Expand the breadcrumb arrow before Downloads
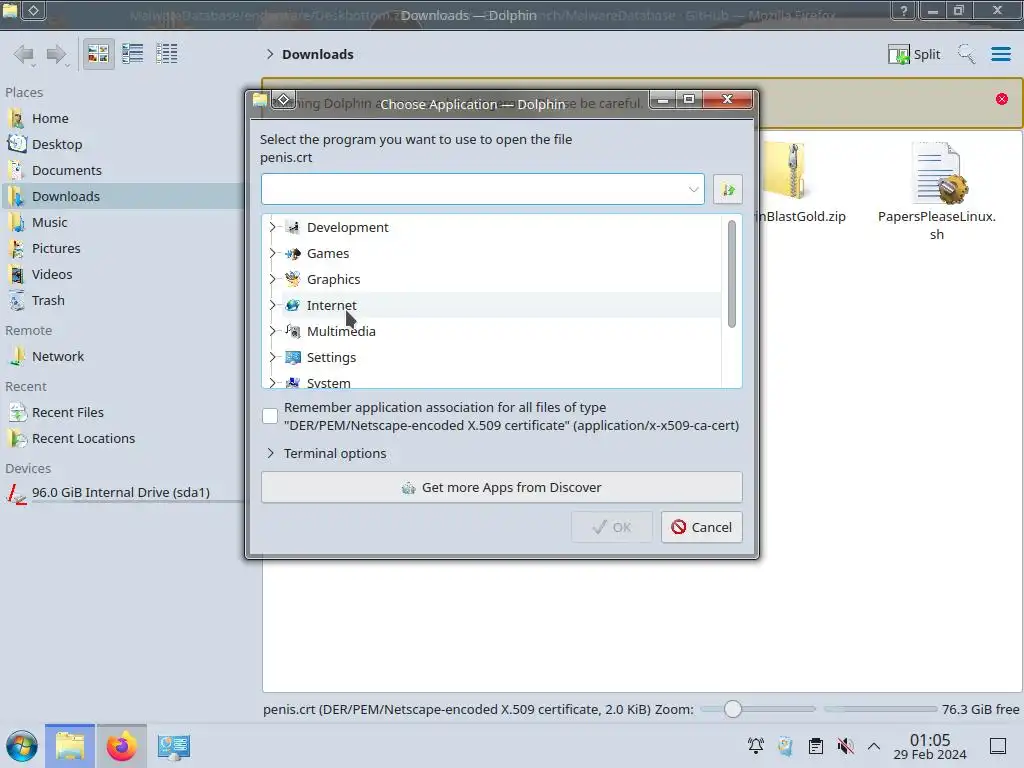 click(270, 54)
